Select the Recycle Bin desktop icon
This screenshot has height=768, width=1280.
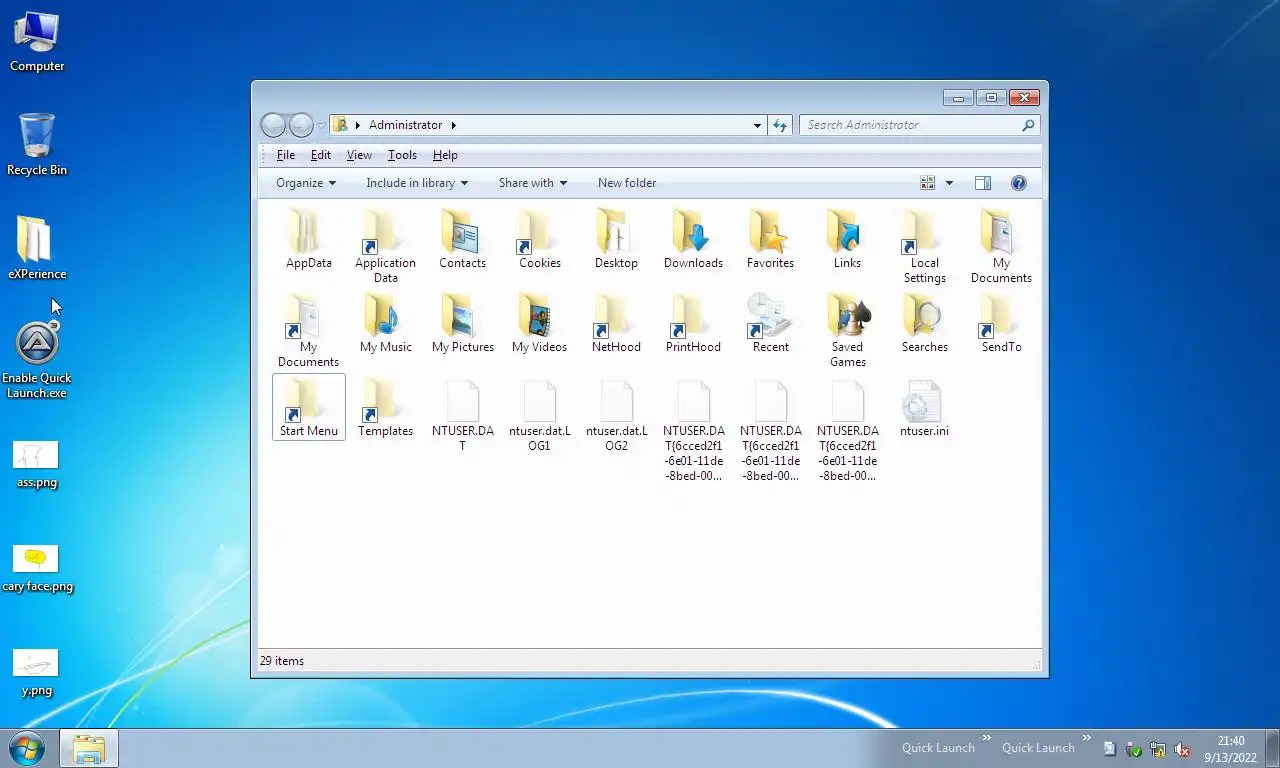point(37,145)
